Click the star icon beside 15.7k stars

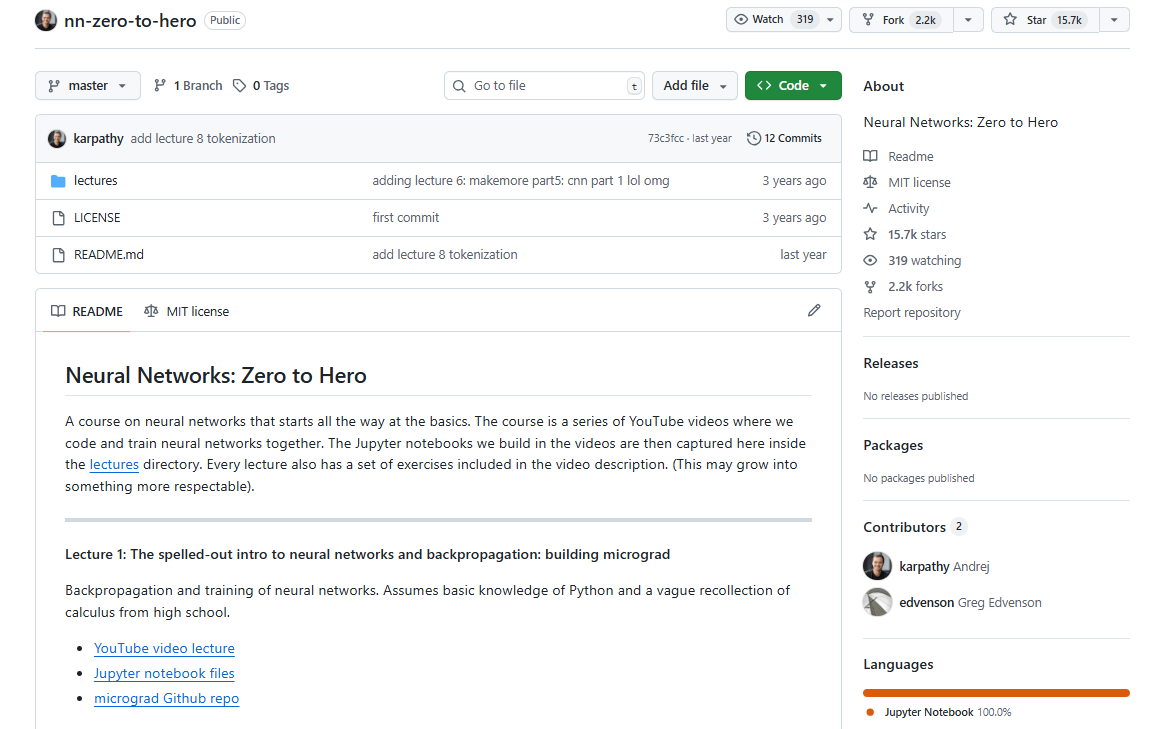coord(871,234)
